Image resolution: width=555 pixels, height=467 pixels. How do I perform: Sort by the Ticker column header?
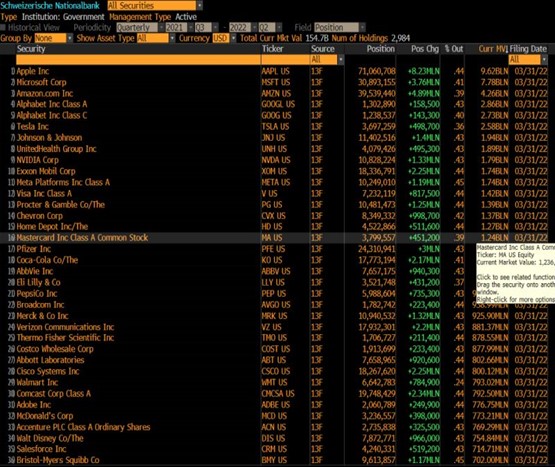pyautogui.click(x=273, y=49)
